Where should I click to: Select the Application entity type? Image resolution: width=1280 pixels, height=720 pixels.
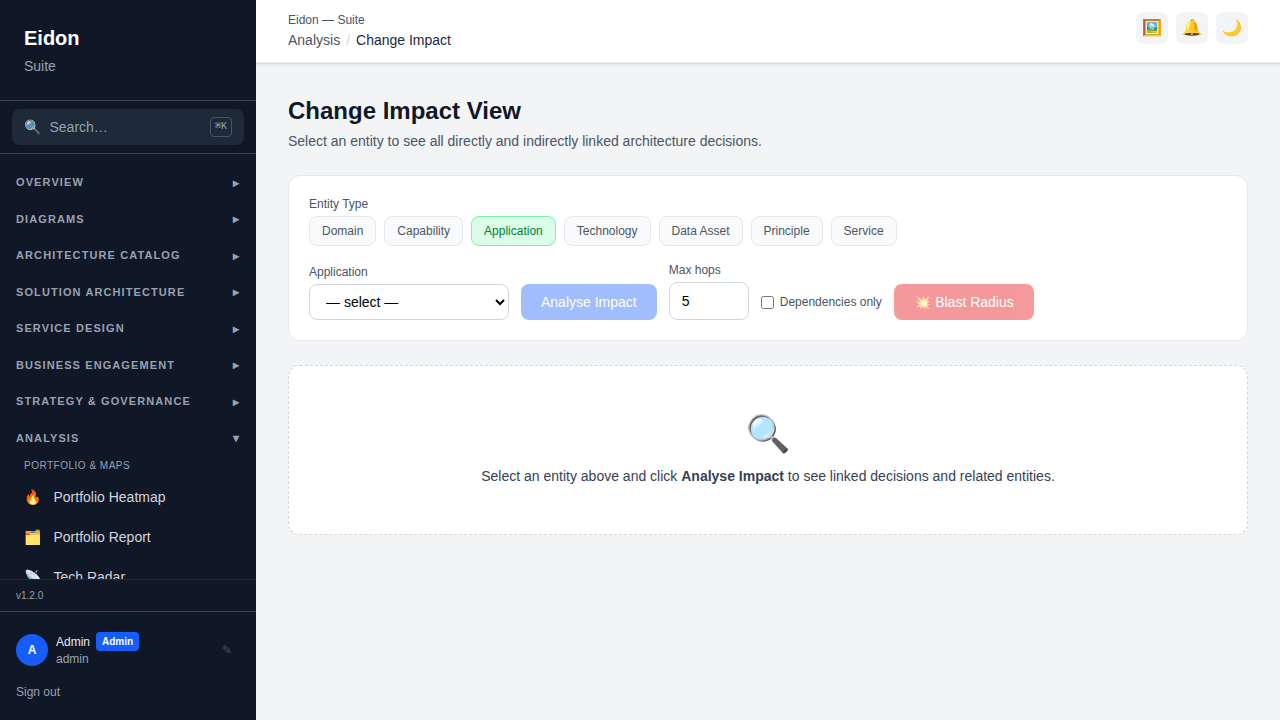click(x=513, y=231)
